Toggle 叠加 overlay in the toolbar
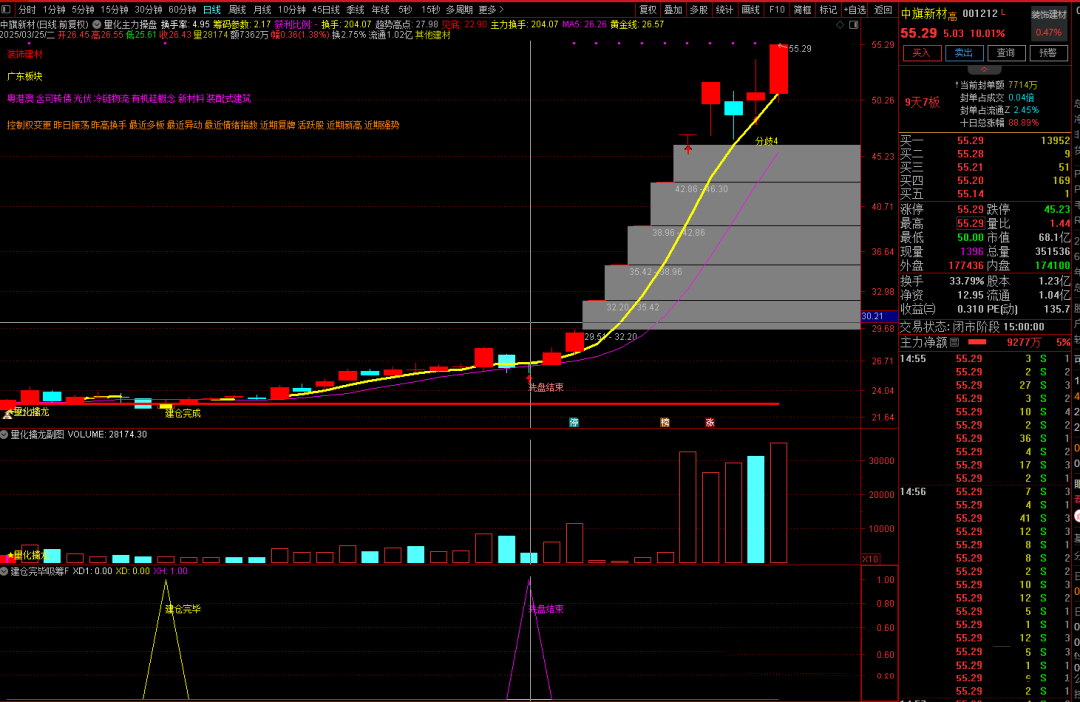 point(673,9)
